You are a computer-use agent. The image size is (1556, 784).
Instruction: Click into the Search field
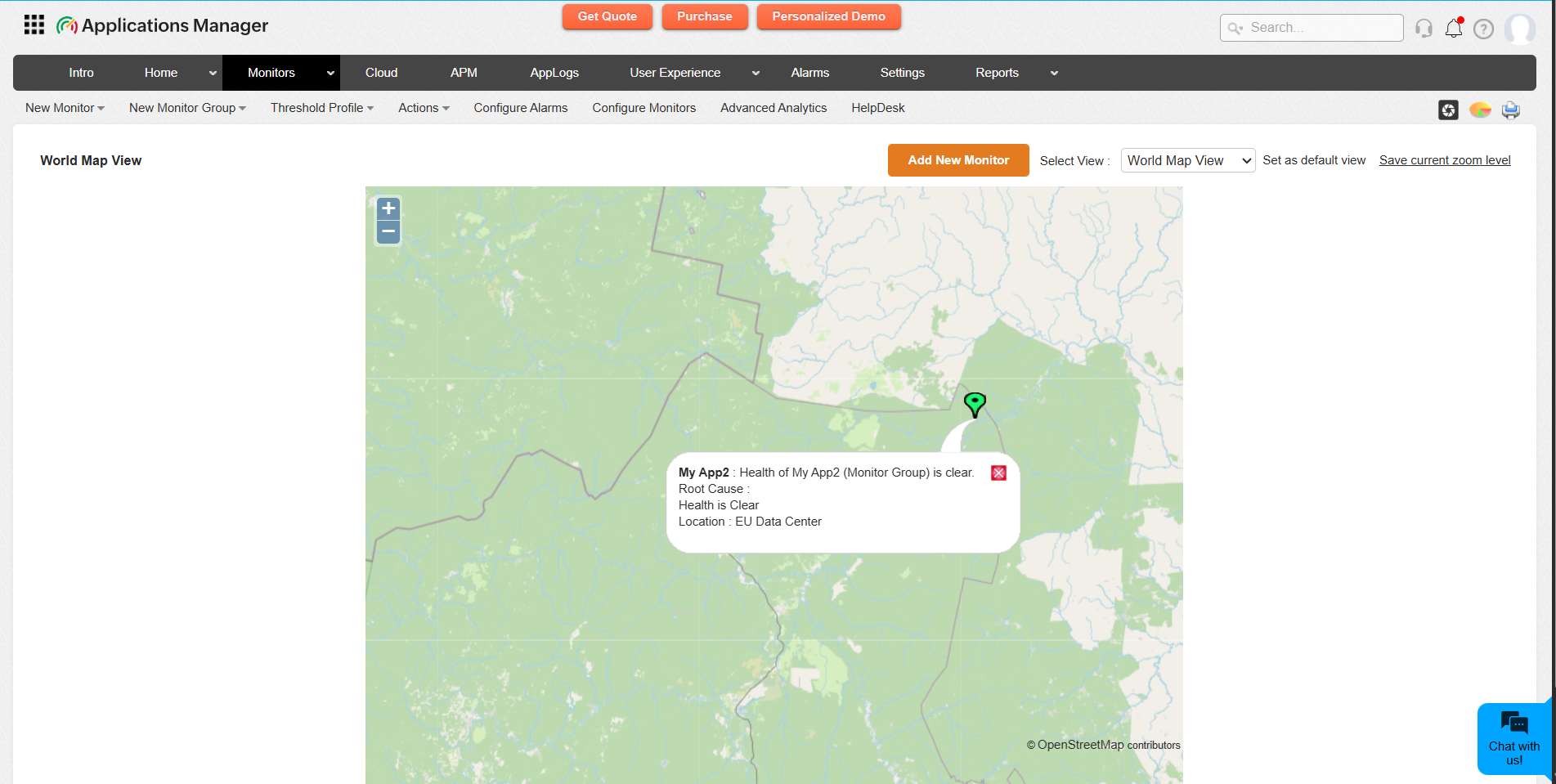[x=1312, y=28]
